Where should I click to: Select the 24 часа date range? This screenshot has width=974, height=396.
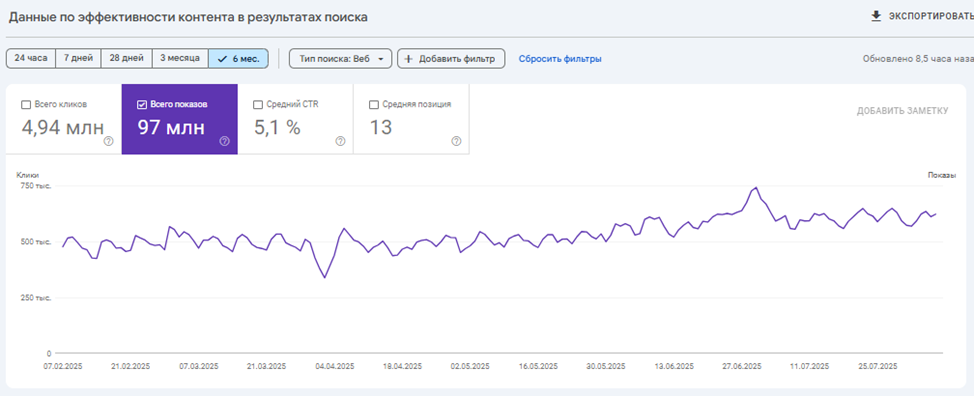[x=31, y=58]
